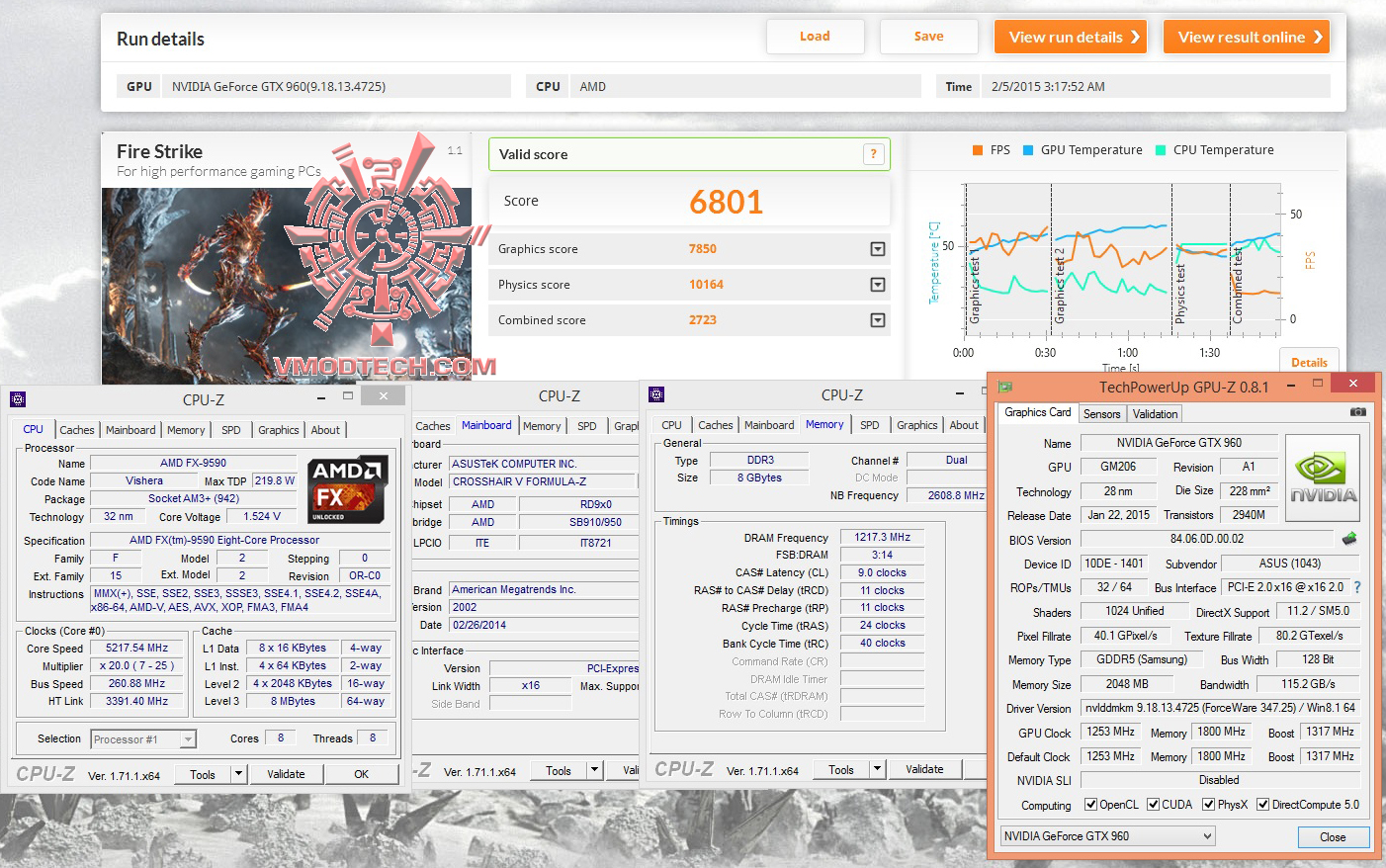The height and width of the screenshot is (868, 1386).
Task: Open About tab in first CPU-Z window
Action: click(325, 430)
